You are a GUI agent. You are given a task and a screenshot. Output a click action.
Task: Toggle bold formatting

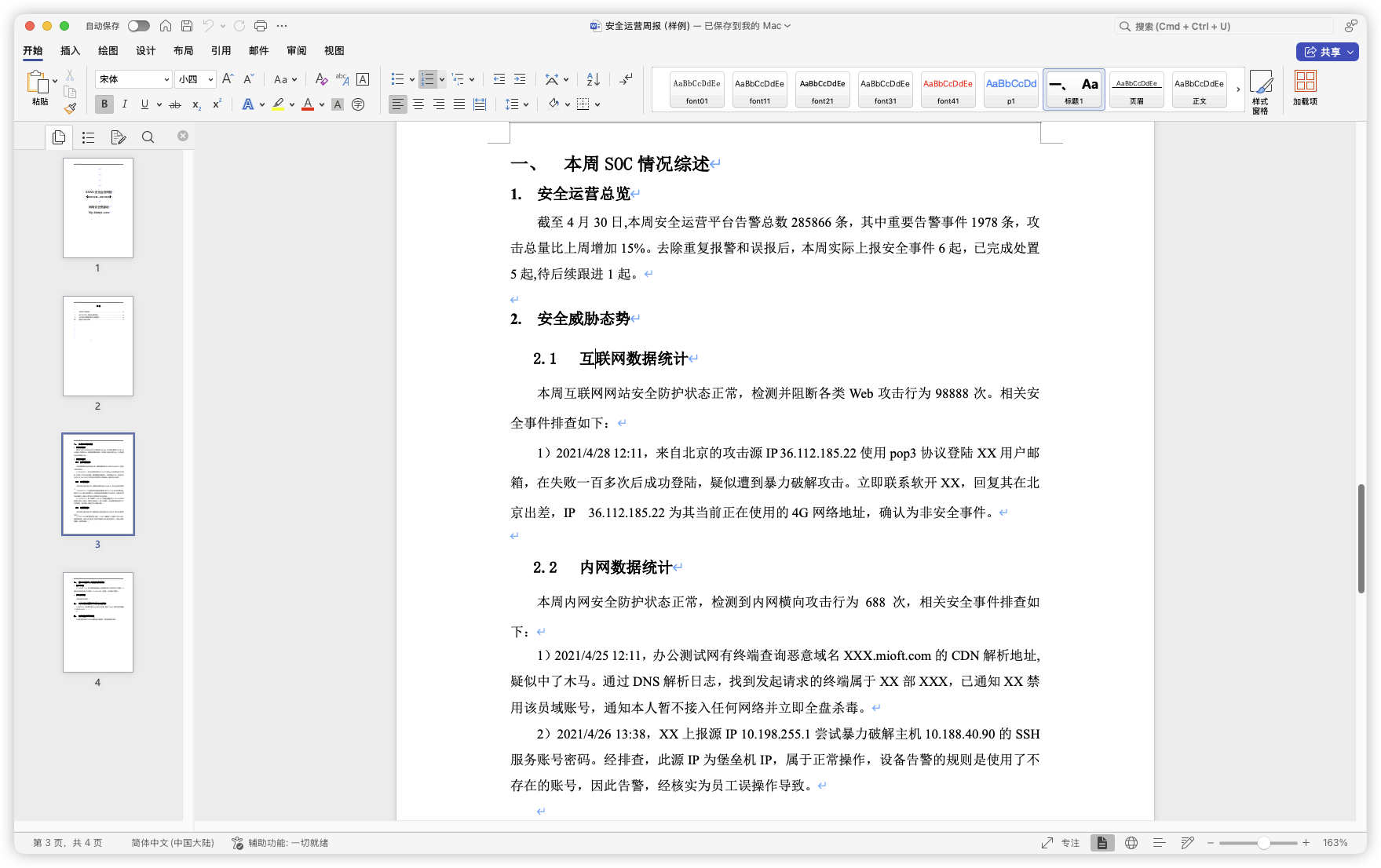pyautogui.click(x=104, y=104)
